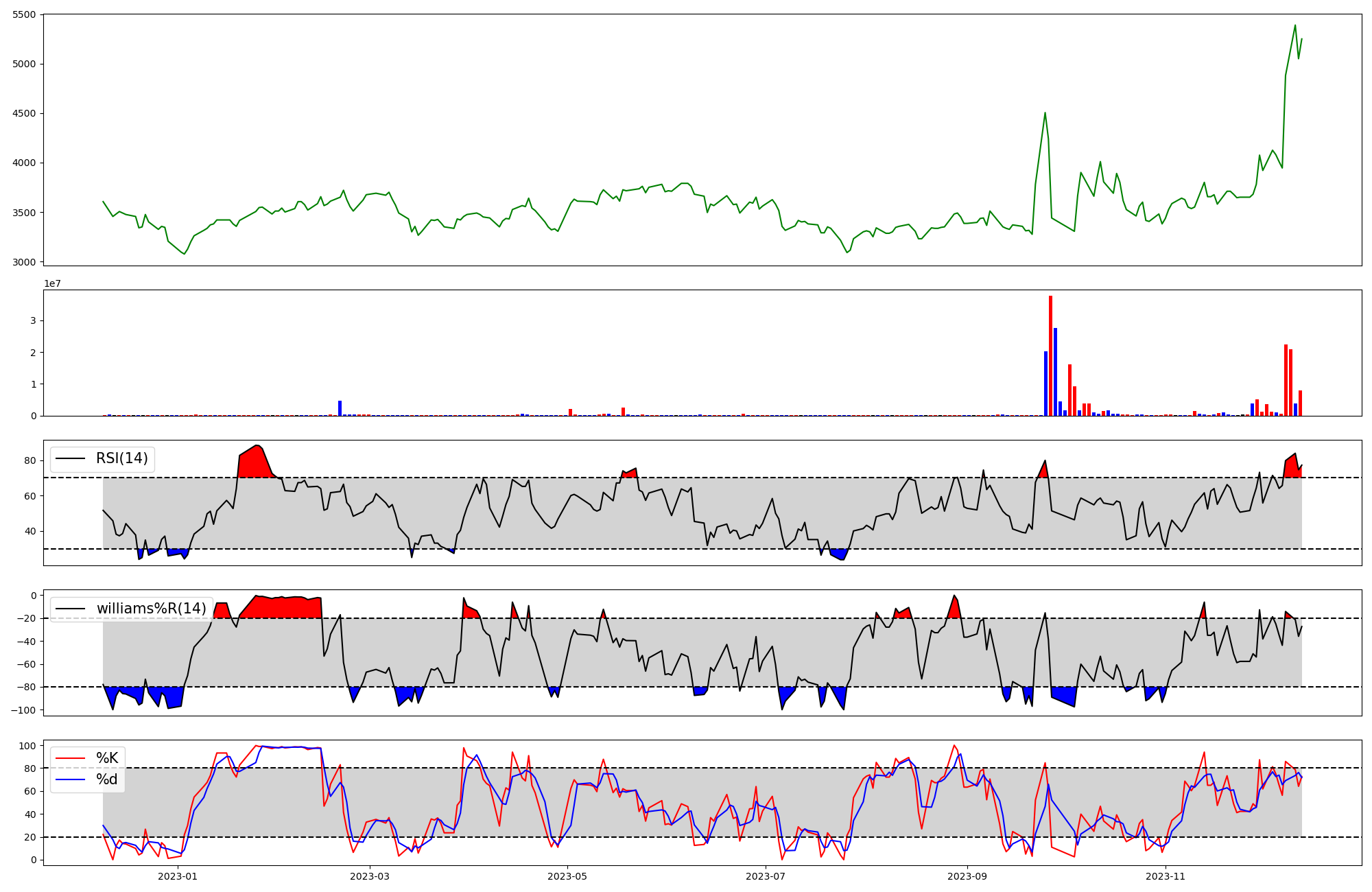
Task: Click the RSI(14) legend label
Action: 121,458
